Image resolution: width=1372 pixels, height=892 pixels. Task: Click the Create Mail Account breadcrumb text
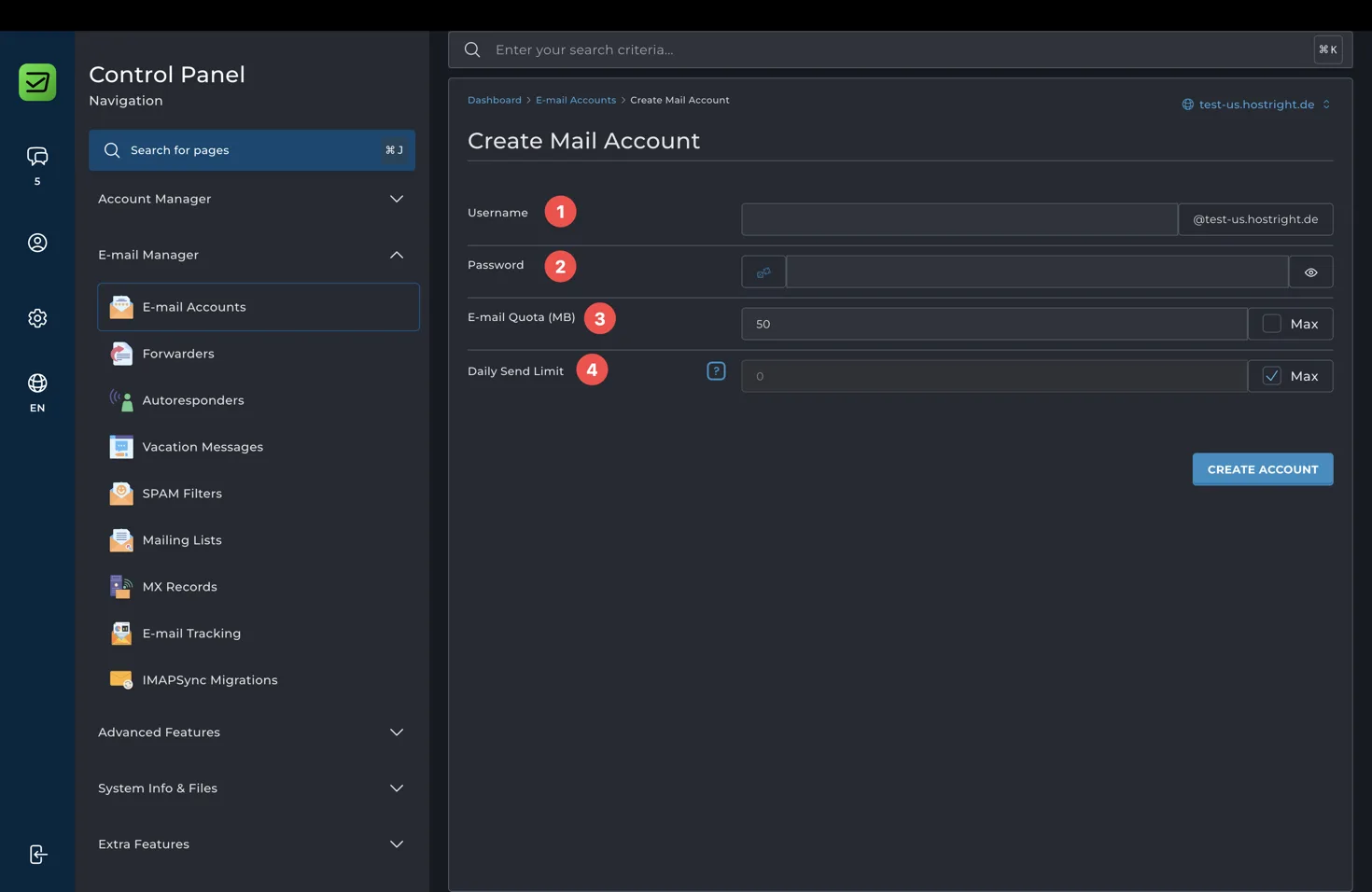[679, 100]
